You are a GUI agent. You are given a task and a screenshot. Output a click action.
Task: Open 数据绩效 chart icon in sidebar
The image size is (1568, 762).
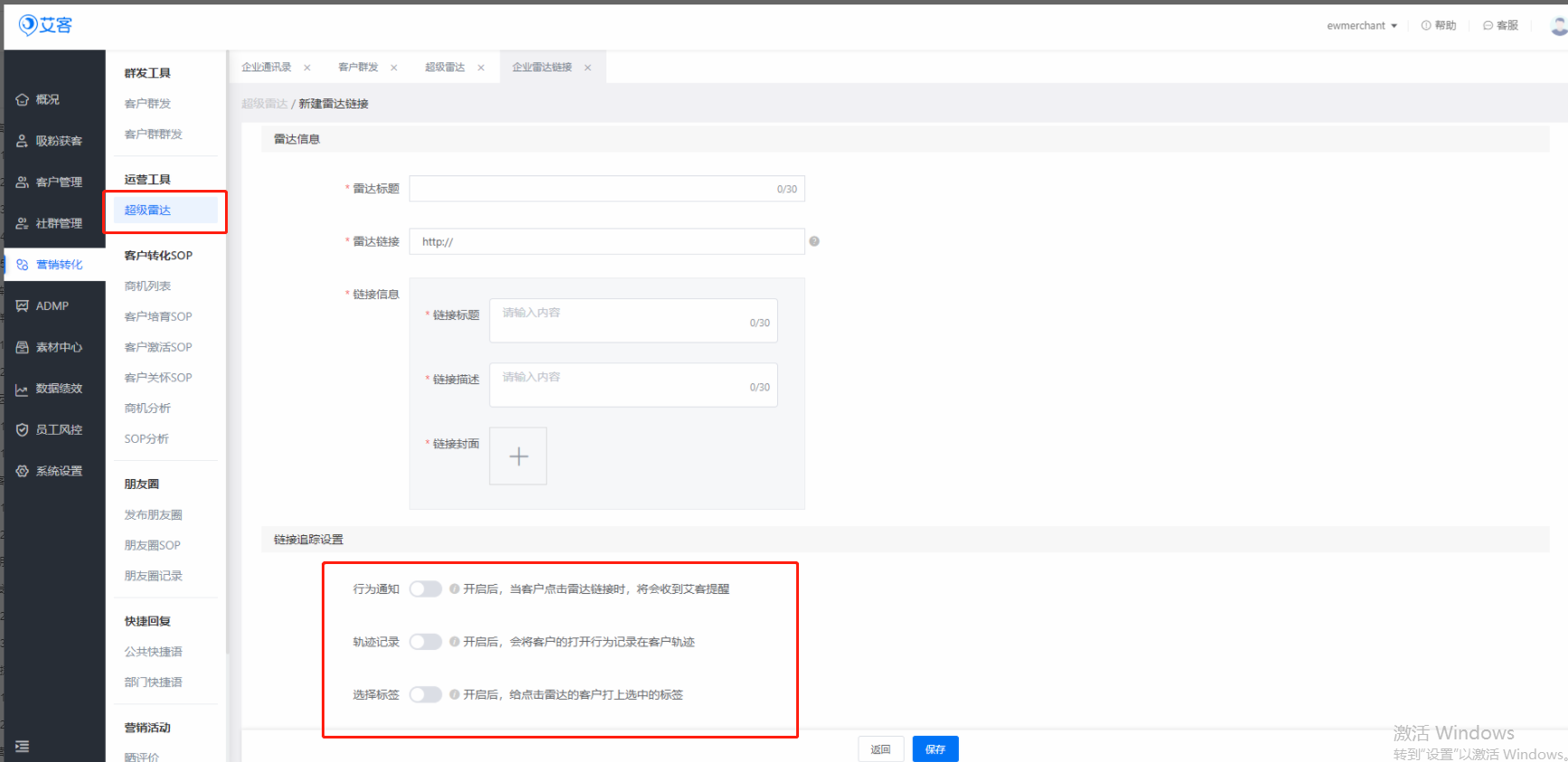coord(23,389)
